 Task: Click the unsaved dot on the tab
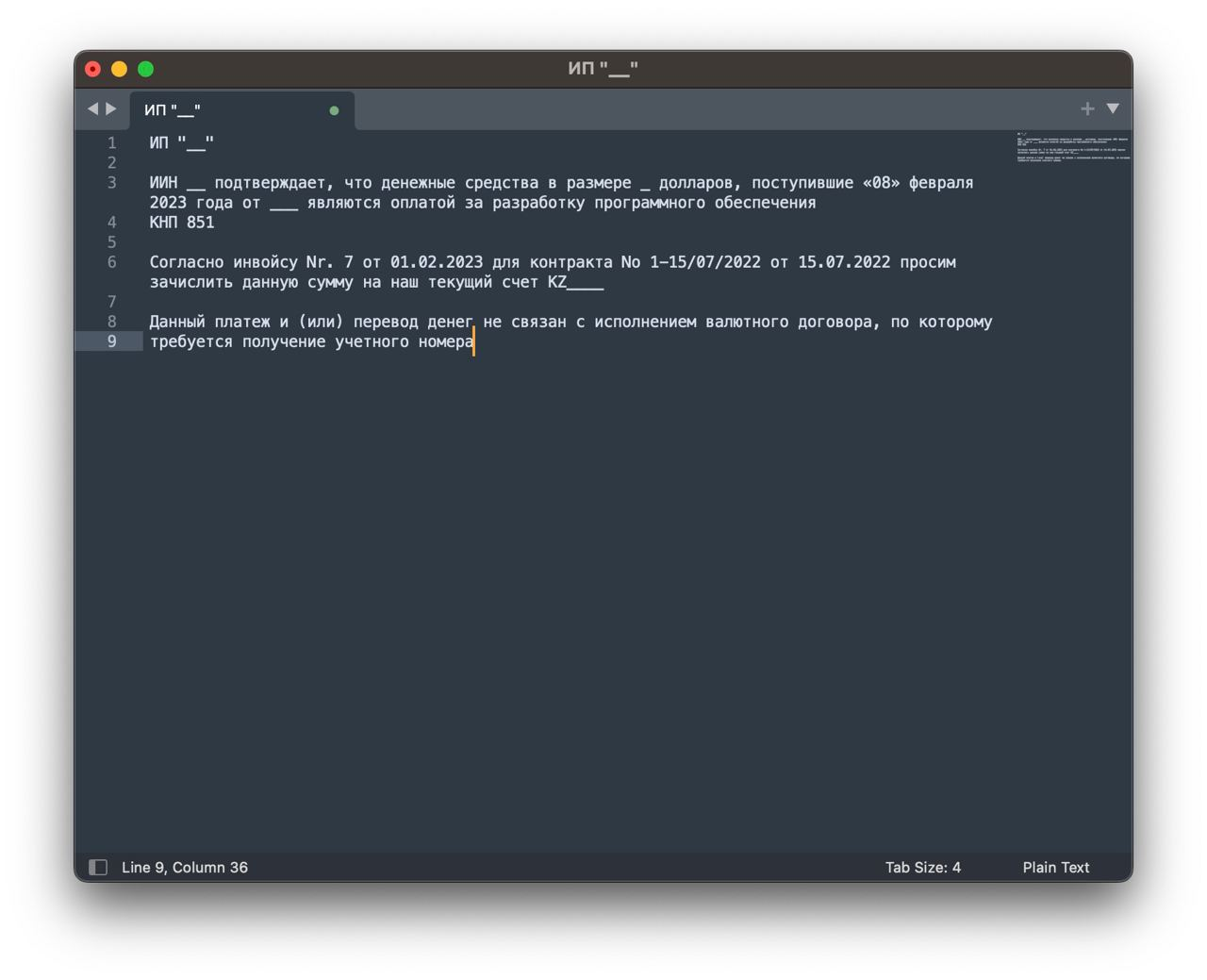pos(334,110)
